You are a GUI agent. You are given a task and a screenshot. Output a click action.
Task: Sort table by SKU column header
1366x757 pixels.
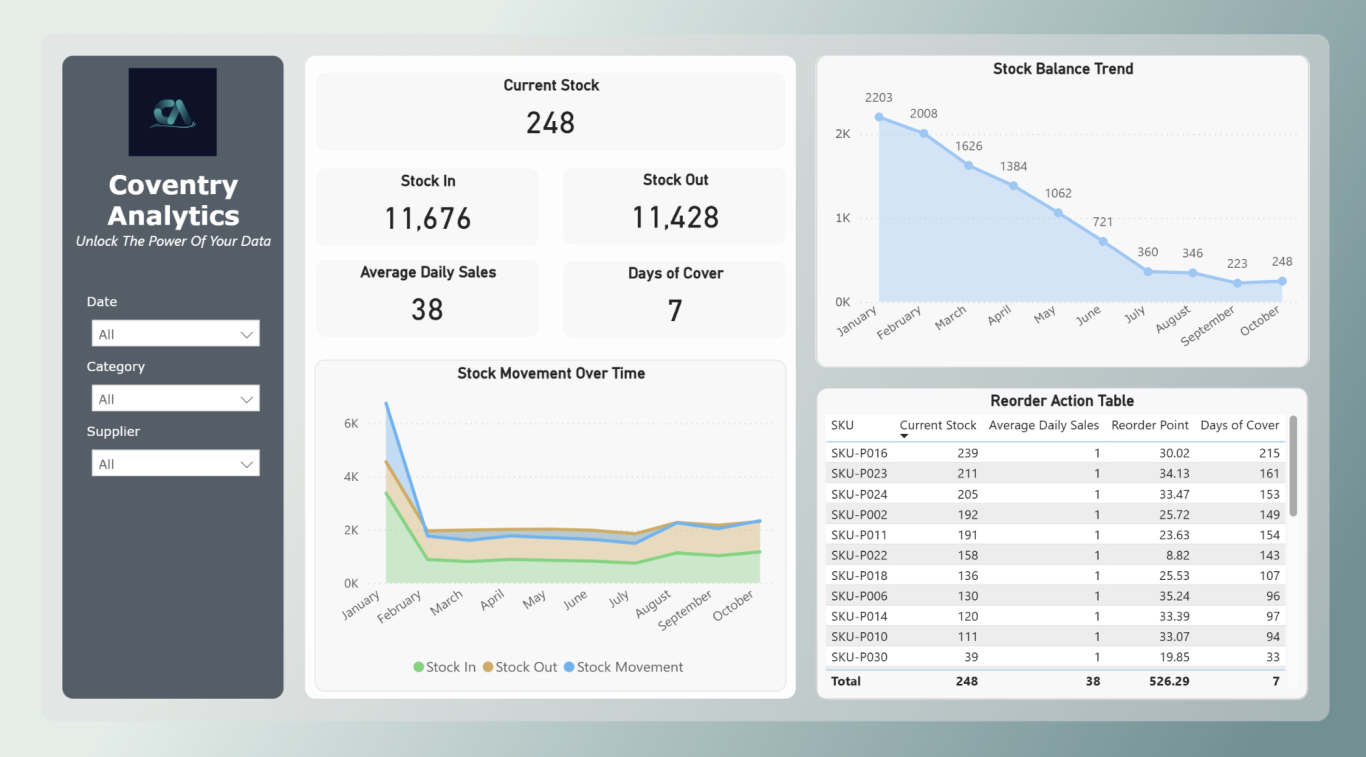coord(842,425)
